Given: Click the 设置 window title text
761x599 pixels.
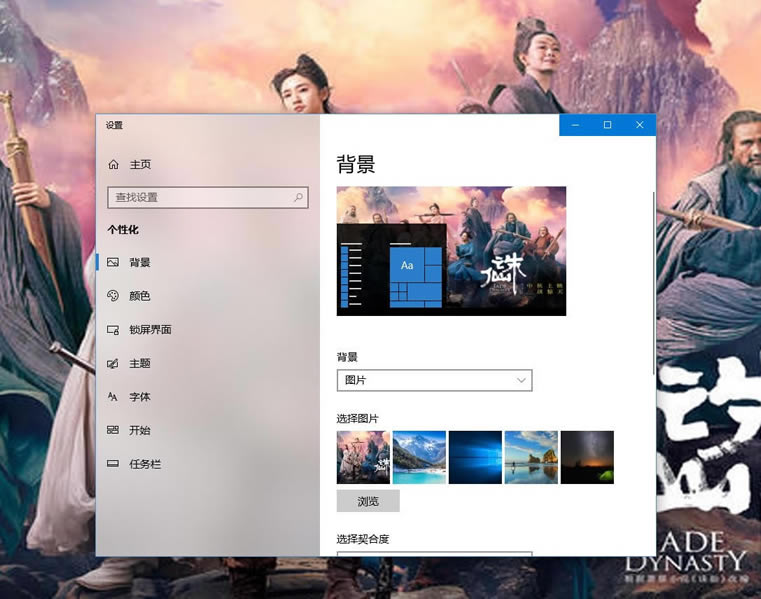Looking at the screenshot, I should pyautogui.click(x=115, y=125).
